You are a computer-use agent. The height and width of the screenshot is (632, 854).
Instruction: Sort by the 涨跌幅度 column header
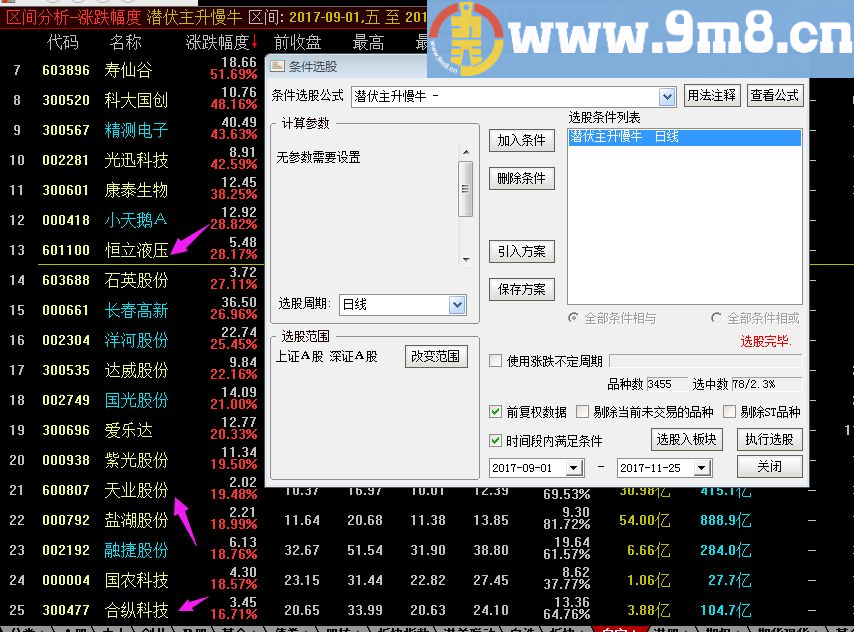[x=217, y=42]
